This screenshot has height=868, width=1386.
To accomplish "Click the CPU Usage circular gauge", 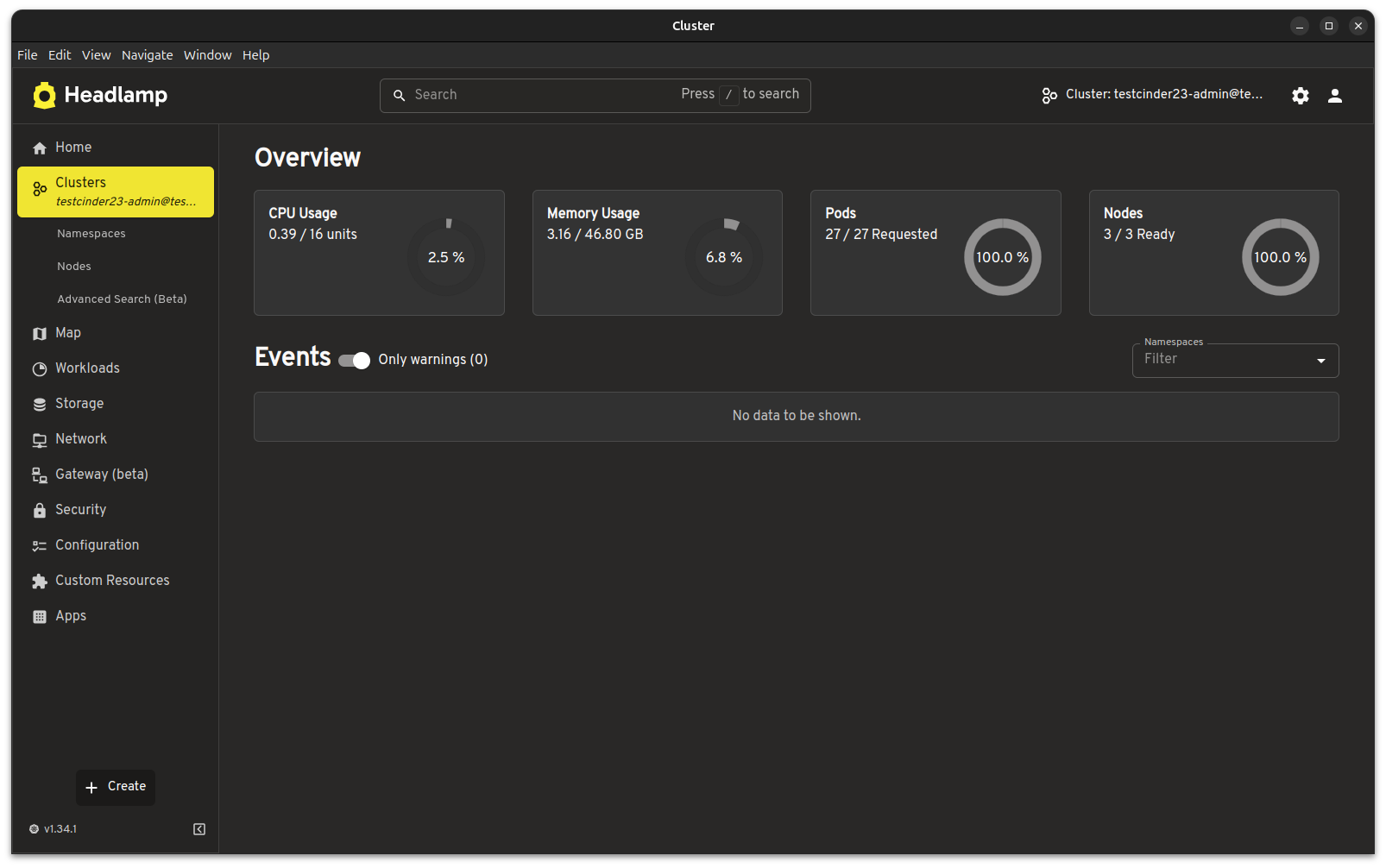I will pyautogui.click(x=446, y=257).
